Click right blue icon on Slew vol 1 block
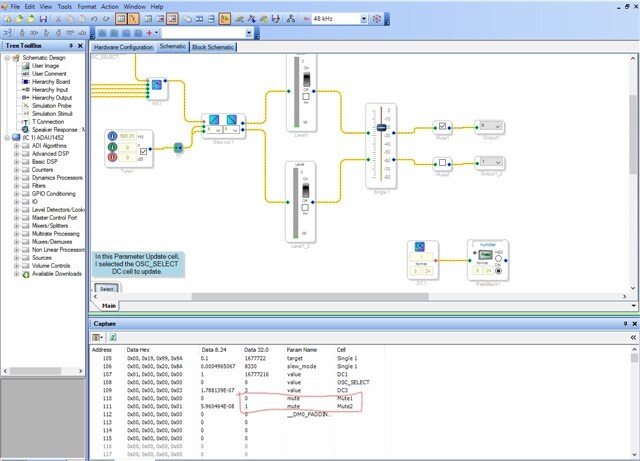The height and width of the screenshot is (461, 640). (231, 120)
